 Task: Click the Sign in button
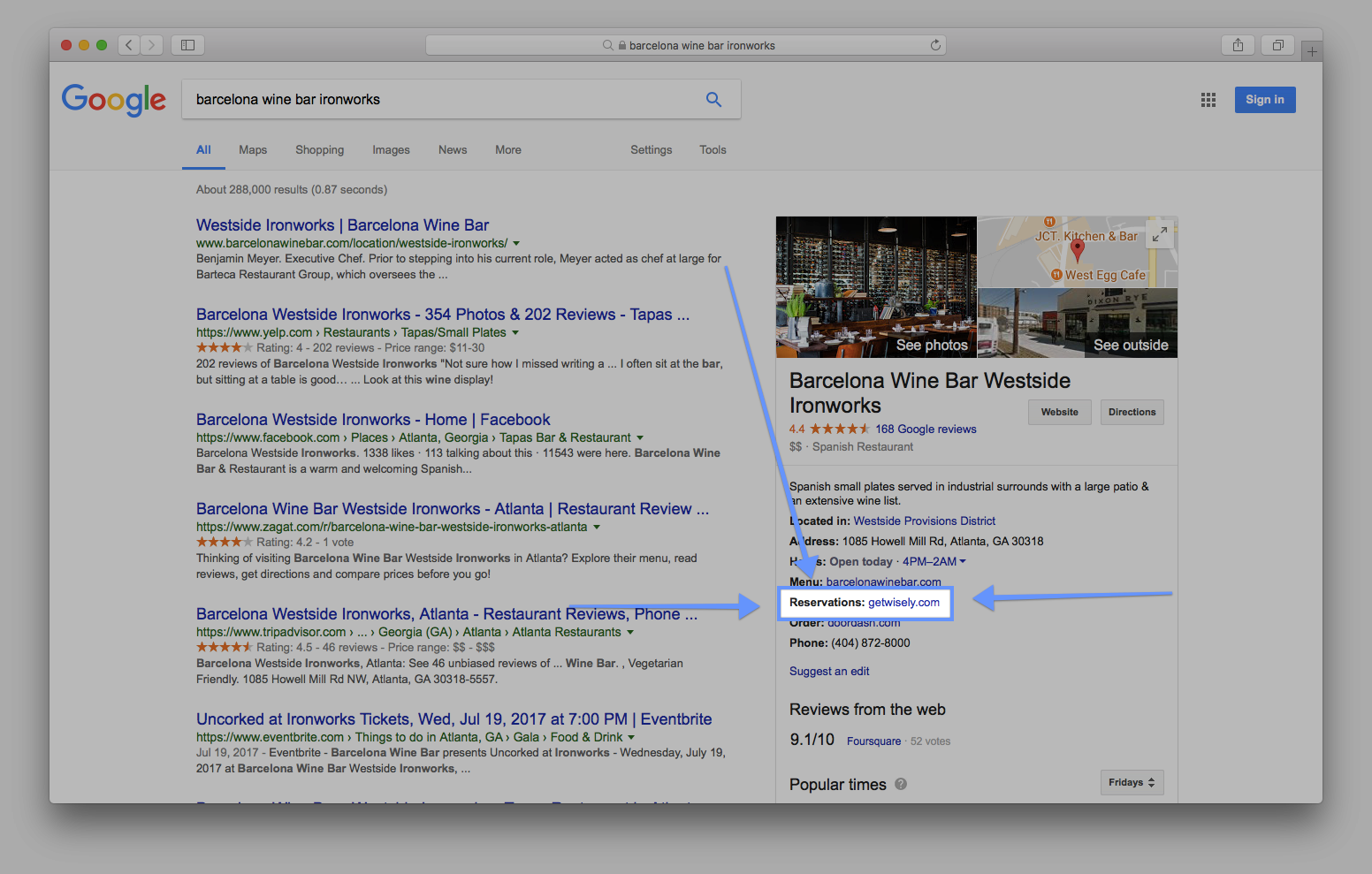pos(1265,100)
